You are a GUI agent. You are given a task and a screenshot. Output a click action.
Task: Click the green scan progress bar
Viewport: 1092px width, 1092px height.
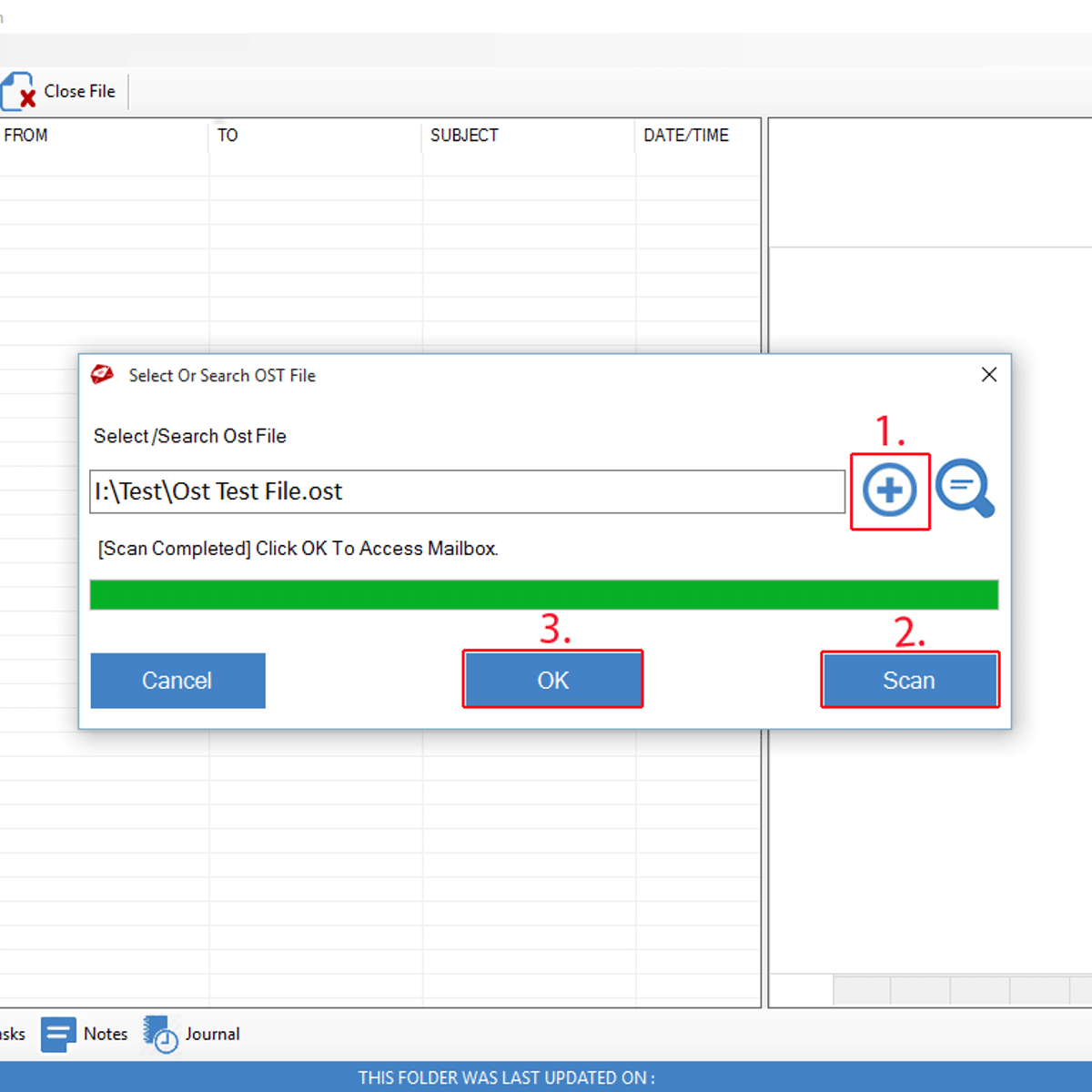click(543, 595)
